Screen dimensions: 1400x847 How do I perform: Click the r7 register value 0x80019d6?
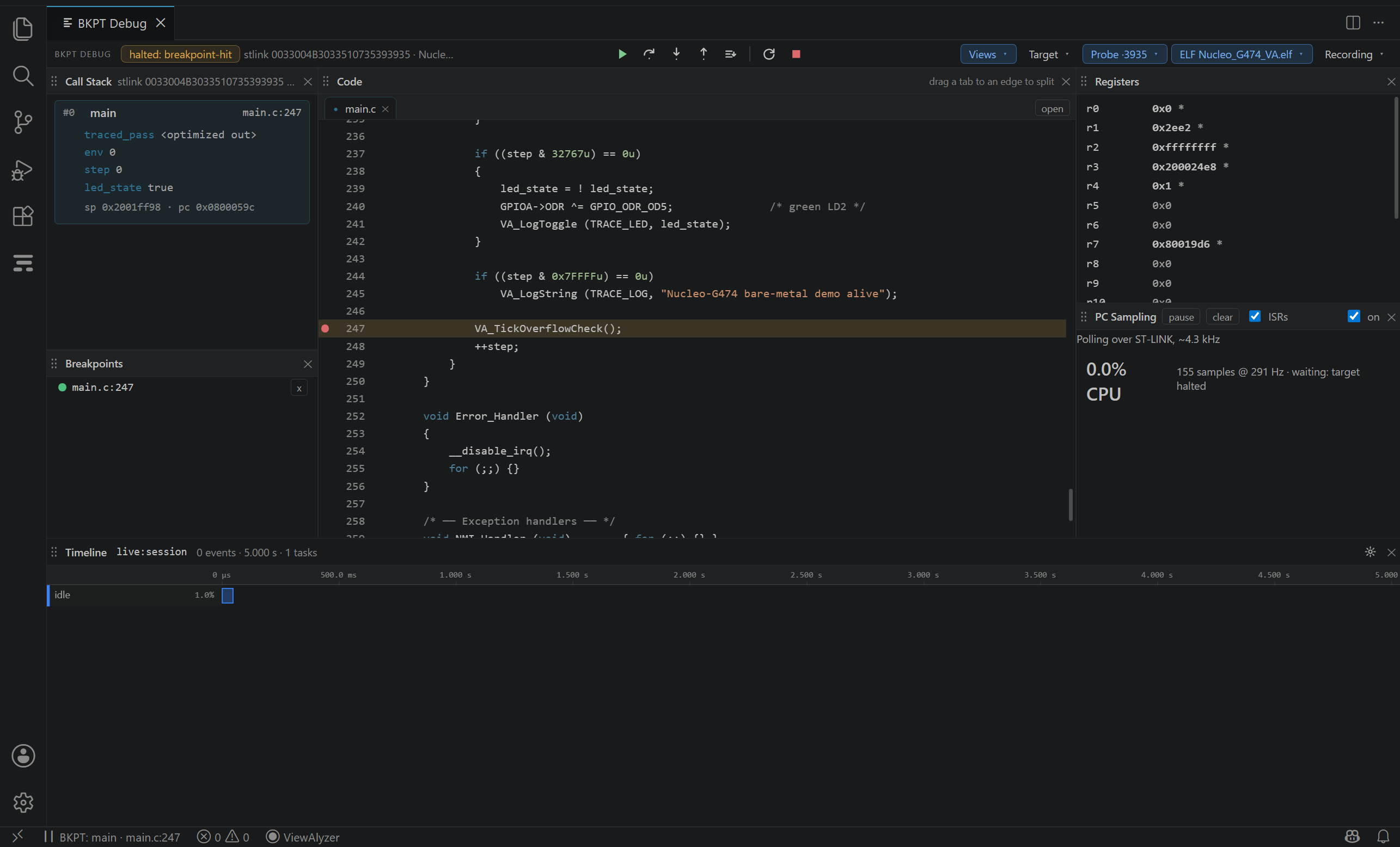pyautogui.click(x=1181, y=244)
